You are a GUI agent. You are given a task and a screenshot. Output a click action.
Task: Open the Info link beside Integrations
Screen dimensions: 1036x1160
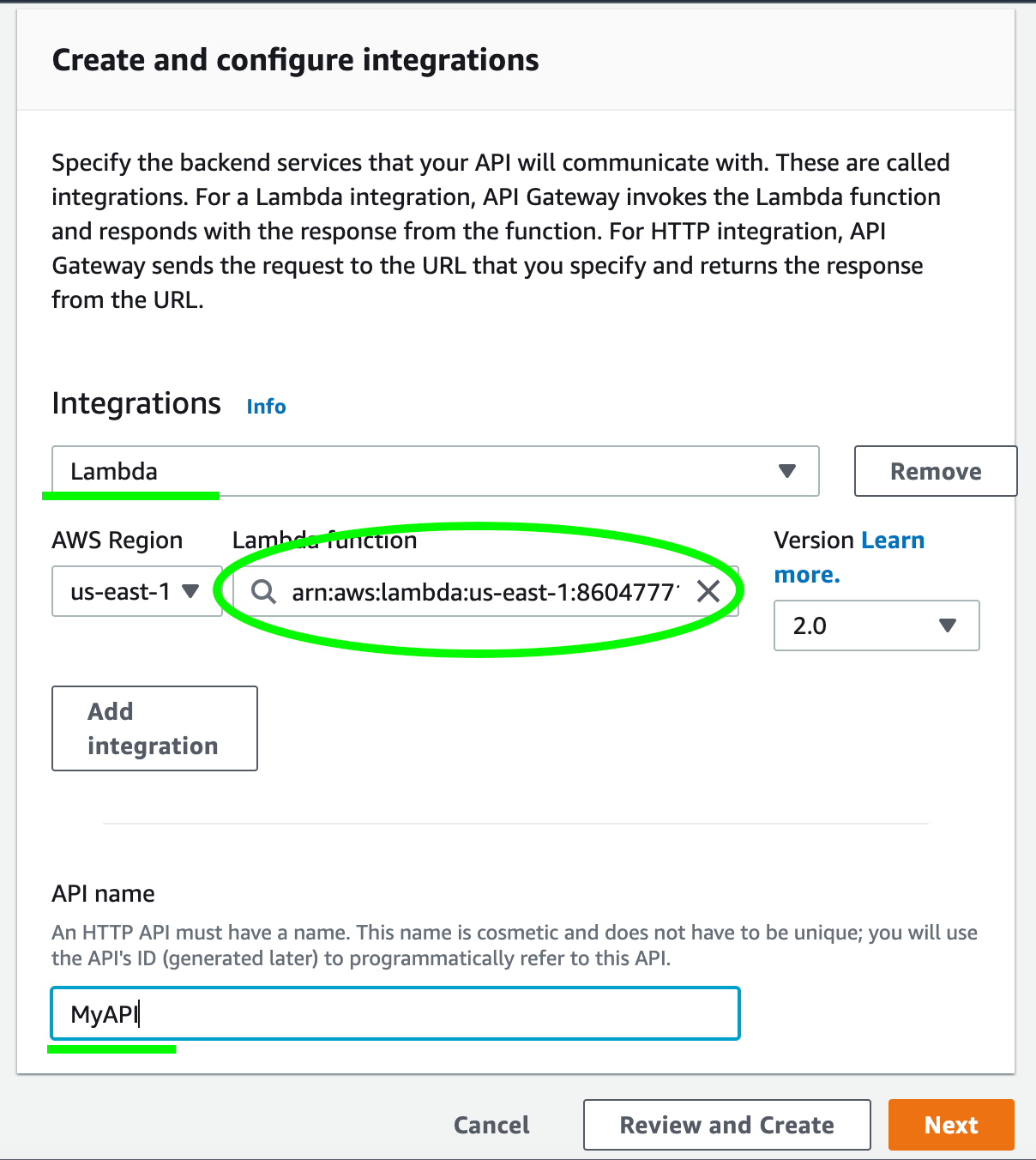[266, 407]
